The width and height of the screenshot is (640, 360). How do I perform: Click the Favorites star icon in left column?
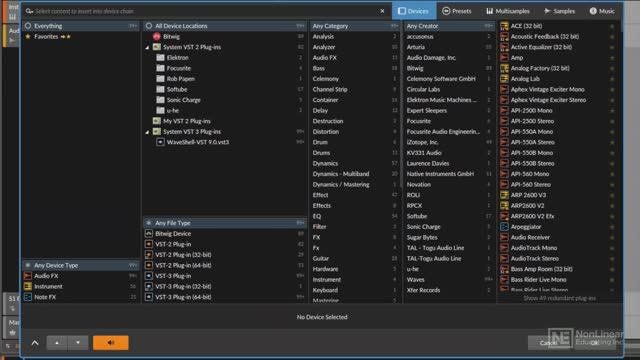coord(28,36)
